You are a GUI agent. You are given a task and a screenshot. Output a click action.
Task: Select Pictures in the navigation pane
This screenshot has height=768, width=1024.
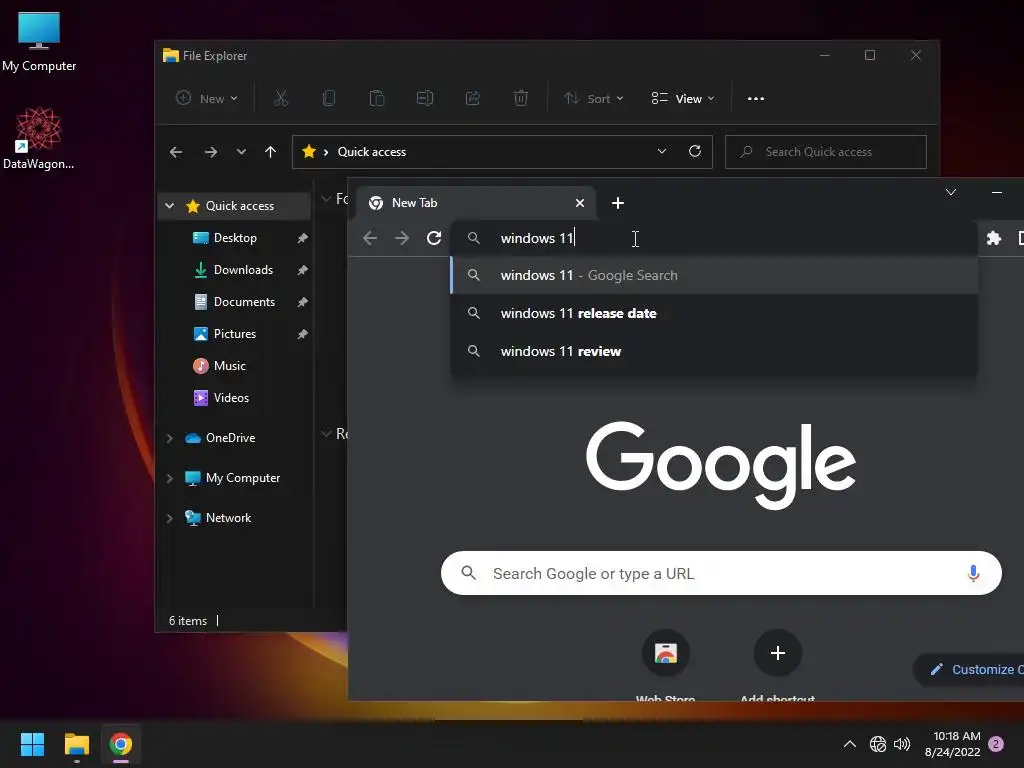234,334
